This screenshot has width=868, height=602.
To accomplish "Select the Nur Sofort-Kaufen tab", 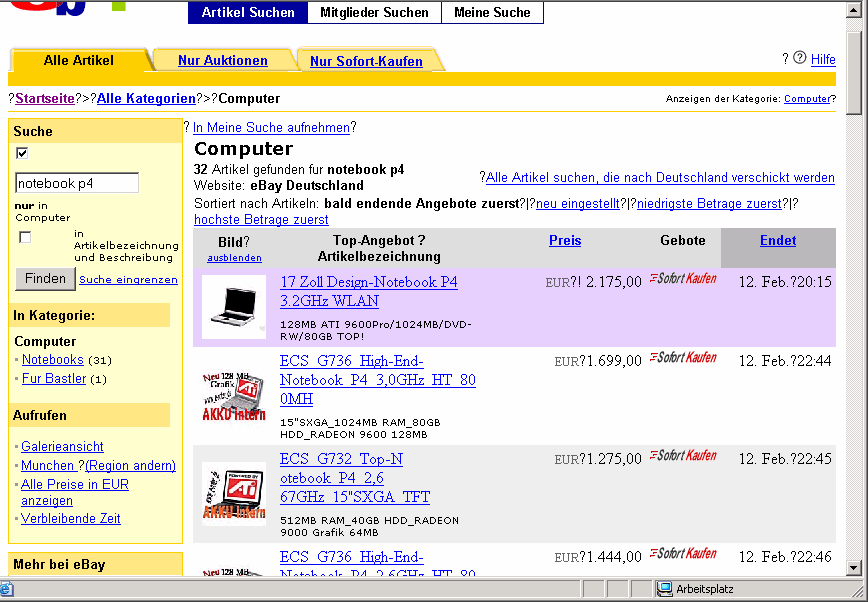I will click(366, 61).
